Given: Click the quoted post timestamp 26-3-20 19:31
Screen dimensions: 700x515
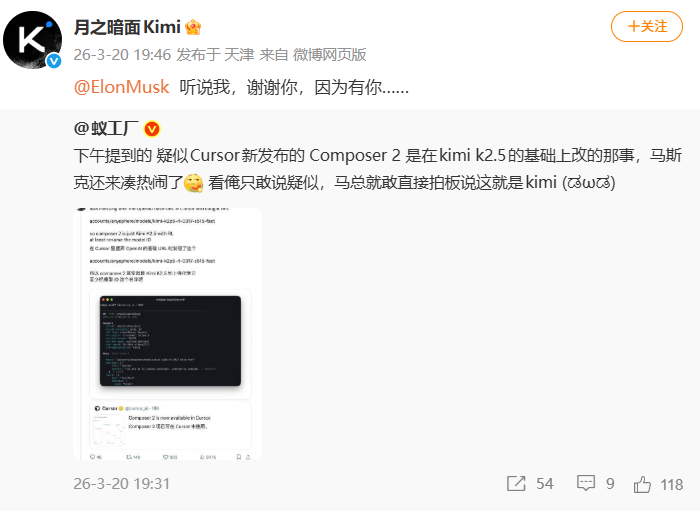Looking at the screenshot, I should tap(122, 484).
